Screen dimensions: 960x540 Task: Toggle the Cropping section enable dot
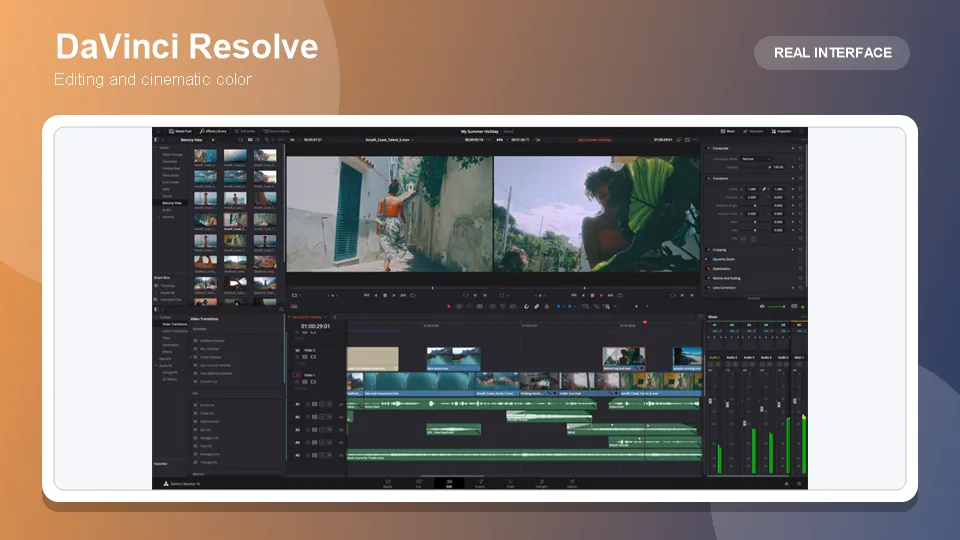(x=708, y=250)
